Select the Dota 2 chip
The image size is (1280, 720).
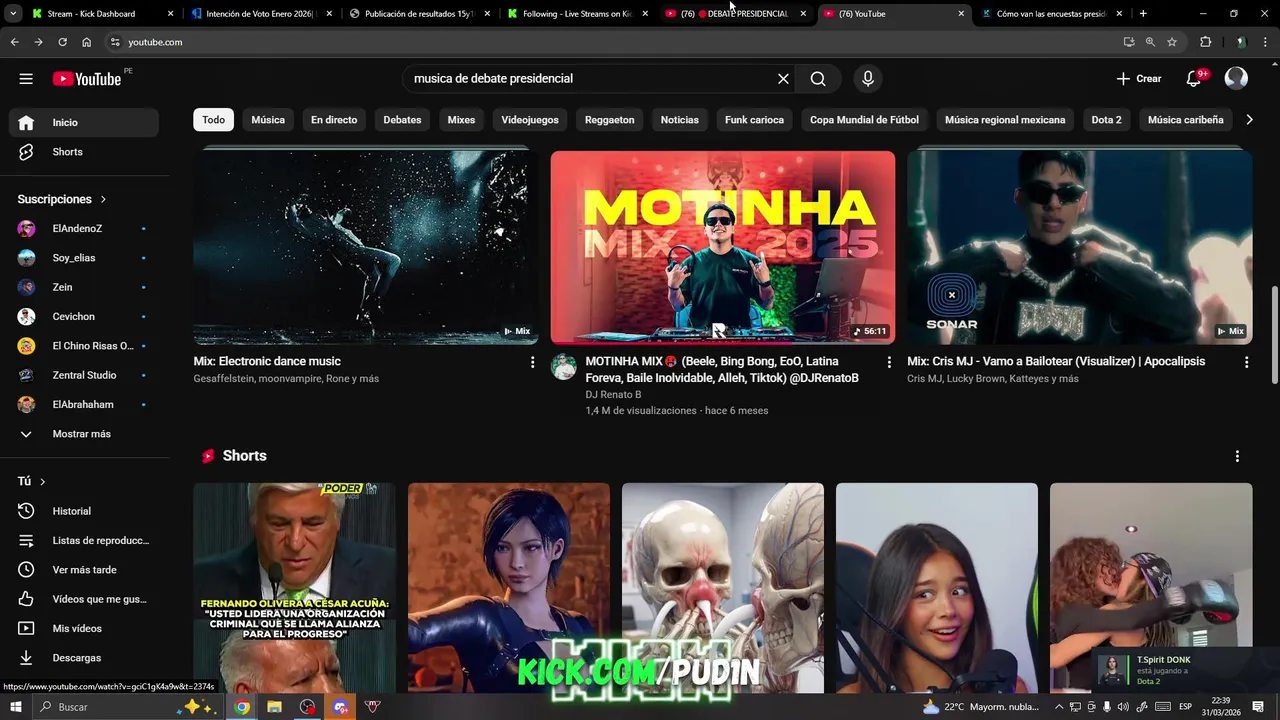point(1106,120)
